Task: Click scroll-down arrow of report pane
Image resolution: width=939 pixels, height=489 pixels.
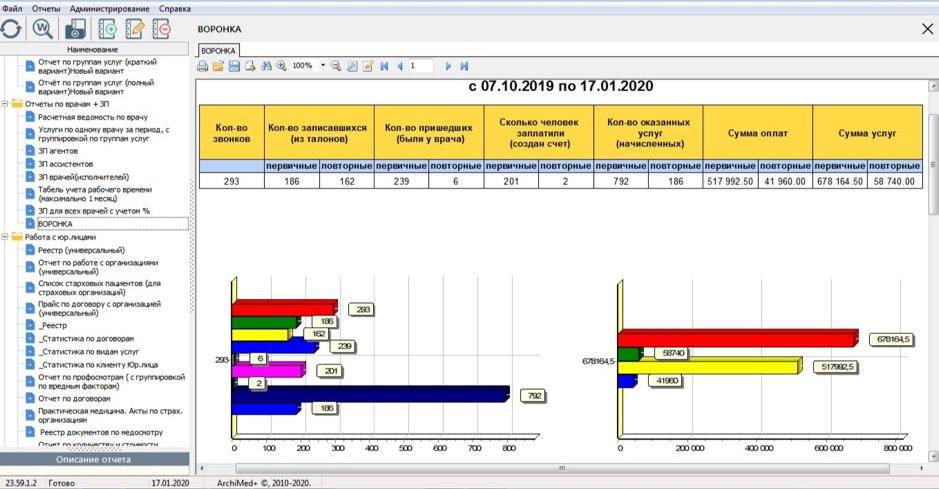Action: [933, 457]
